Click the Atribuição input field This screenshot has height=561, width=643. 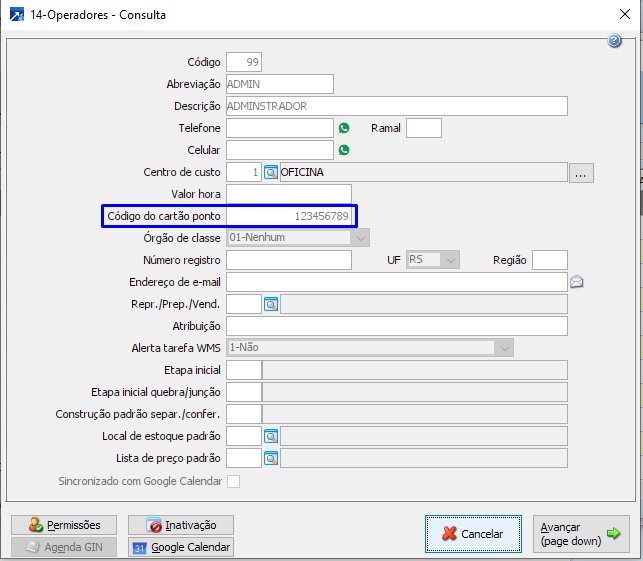point(397,326)
